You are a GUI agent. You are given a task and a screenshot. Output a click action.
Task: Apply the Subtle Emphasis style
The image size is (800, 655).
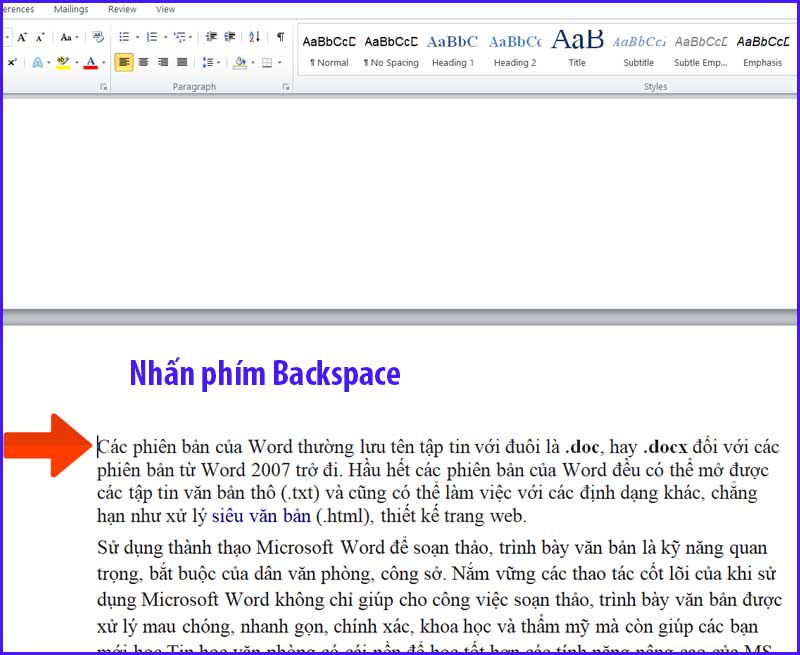tap(701, 51)
